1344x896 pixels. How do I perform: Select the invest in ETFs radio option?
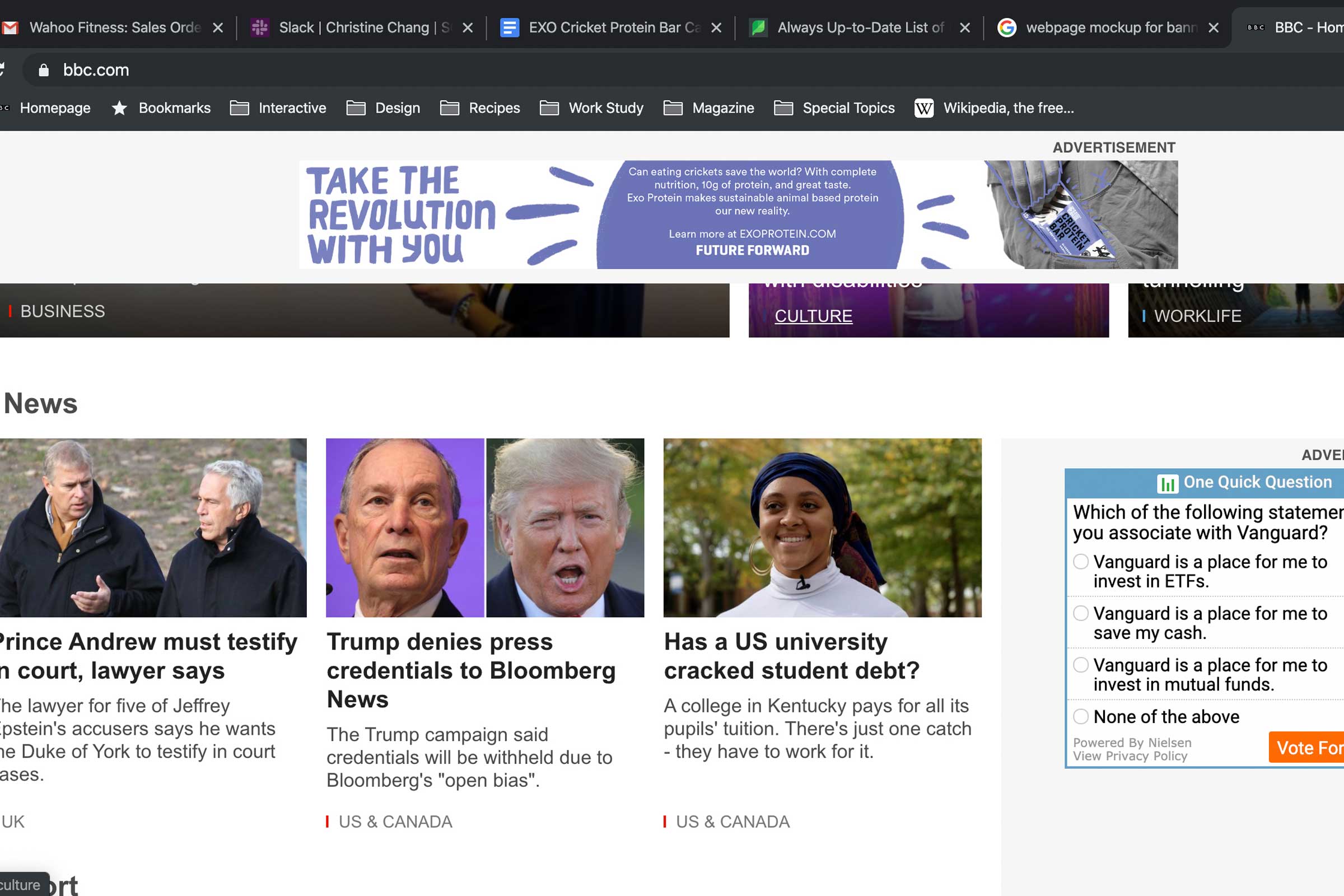tap(1081, 562)
